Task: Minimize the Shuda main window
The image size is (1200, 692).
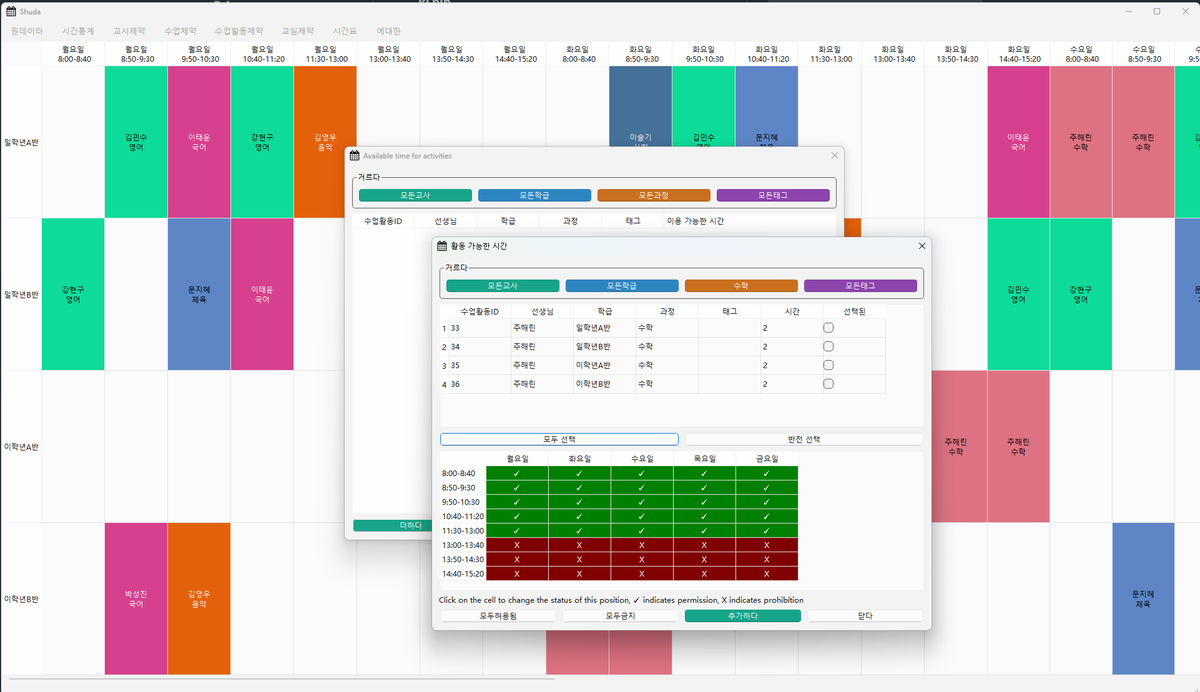Action: (x=1128, y=11)
